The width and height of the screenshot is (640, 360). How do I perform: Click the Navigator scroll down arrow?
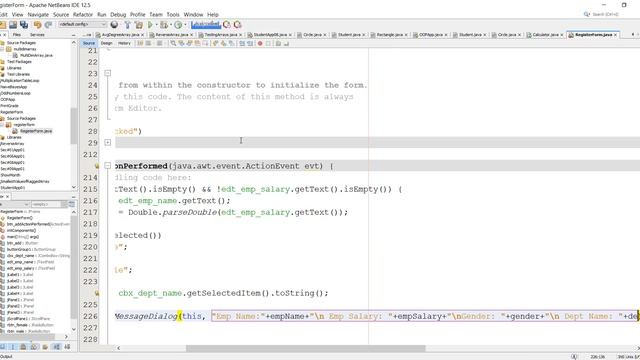point(74,329)
